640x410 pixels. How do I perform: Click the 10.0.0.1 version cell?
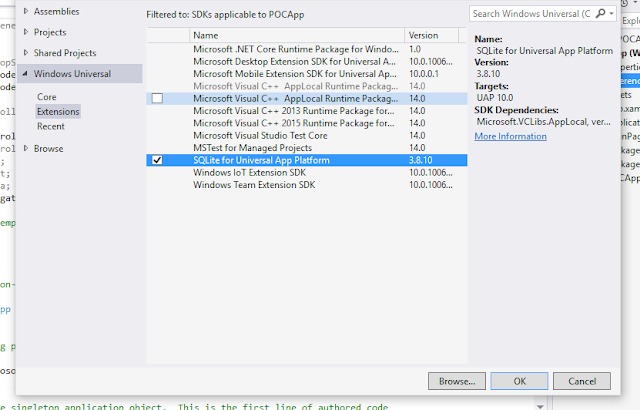coord(424,74)
